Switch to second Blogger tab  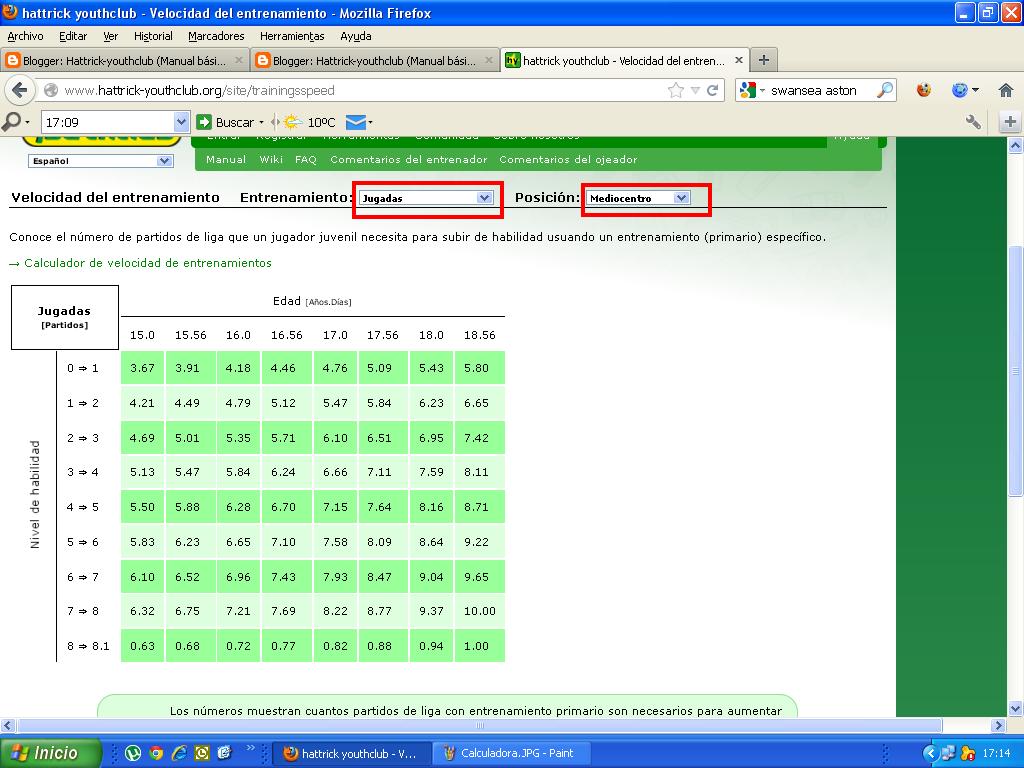click(x=374, y=60)
